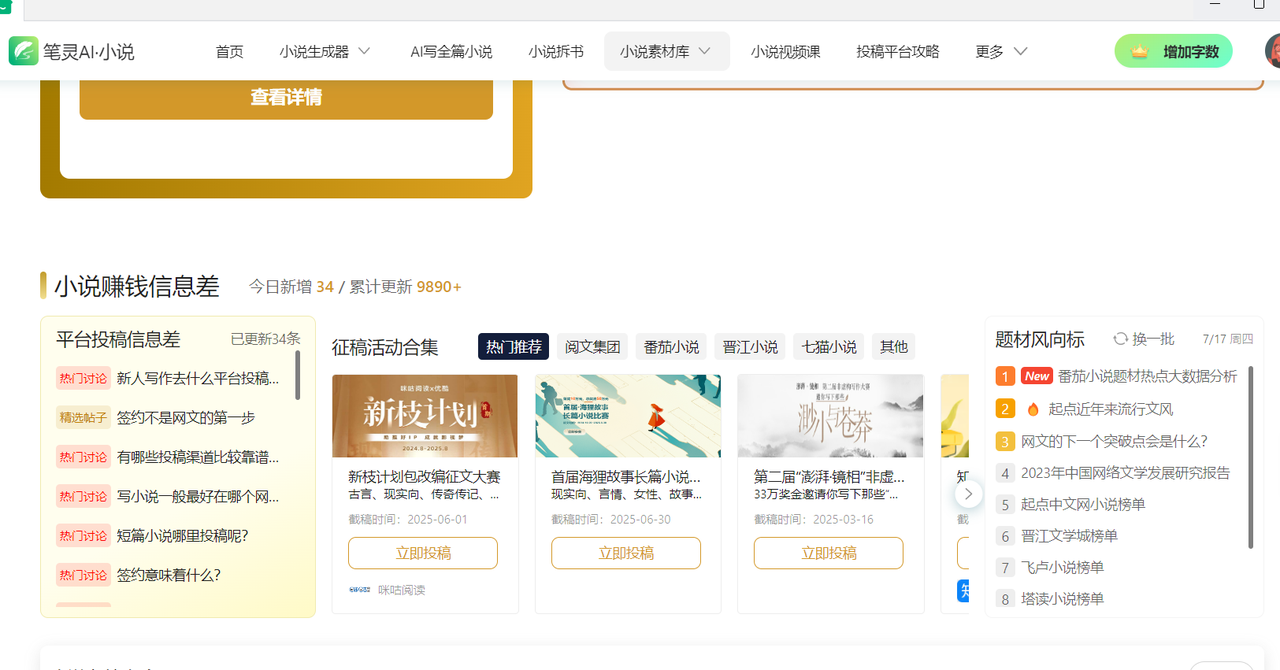Click the rank 1 badge in 题材风向标

[x=1005, y=376]
